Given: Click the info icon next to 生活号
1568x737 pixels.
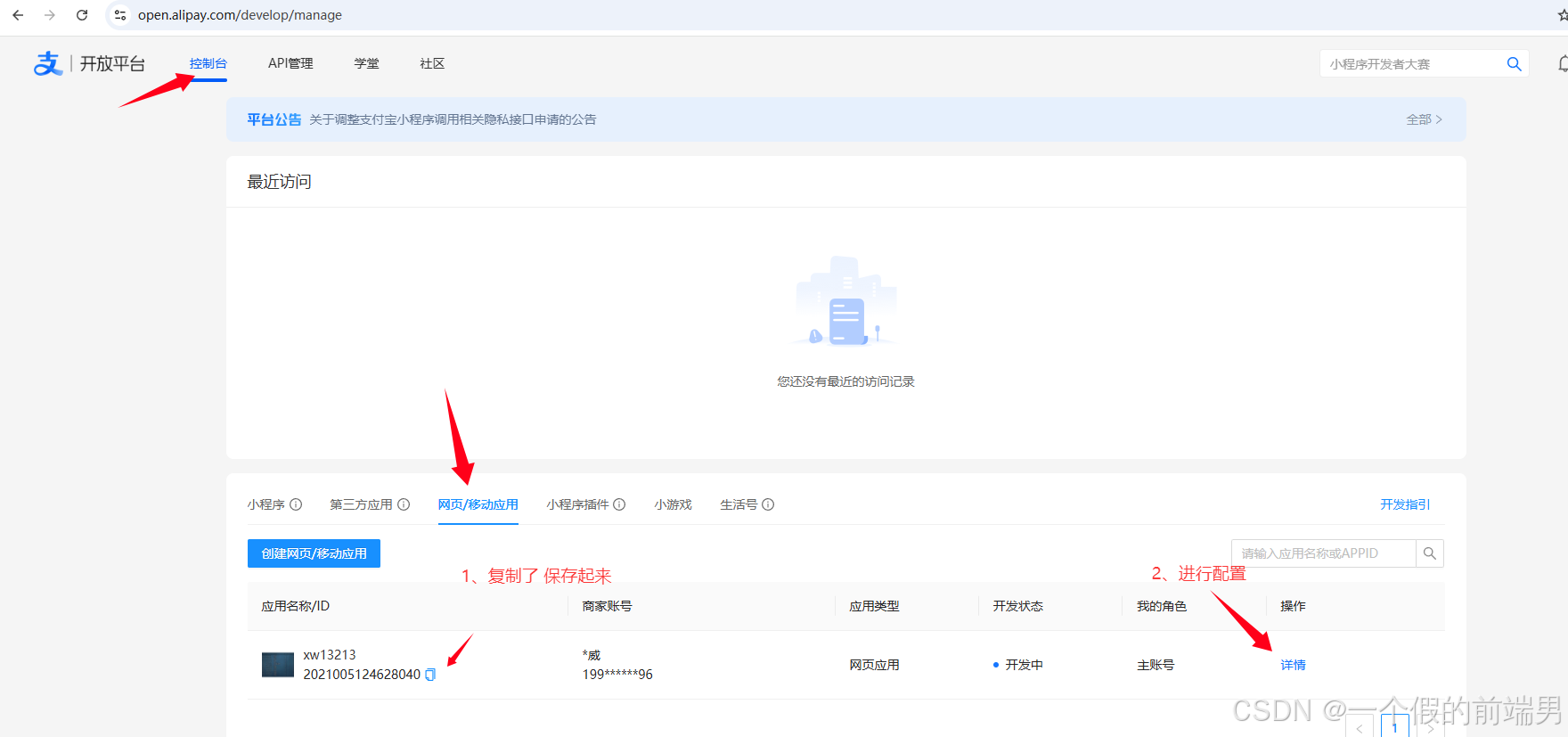Looking at the screenshot, I should point(768,504).
